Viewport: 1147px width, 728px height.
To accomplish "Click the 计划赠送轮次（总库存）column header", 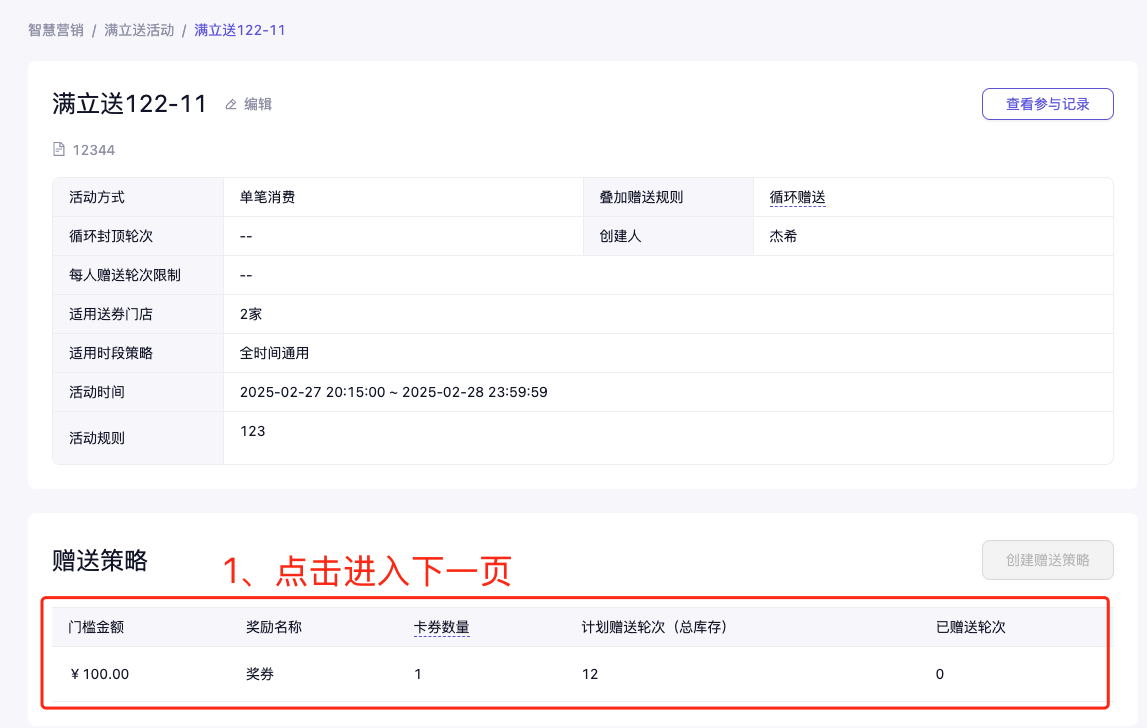I will click(654, 627).
